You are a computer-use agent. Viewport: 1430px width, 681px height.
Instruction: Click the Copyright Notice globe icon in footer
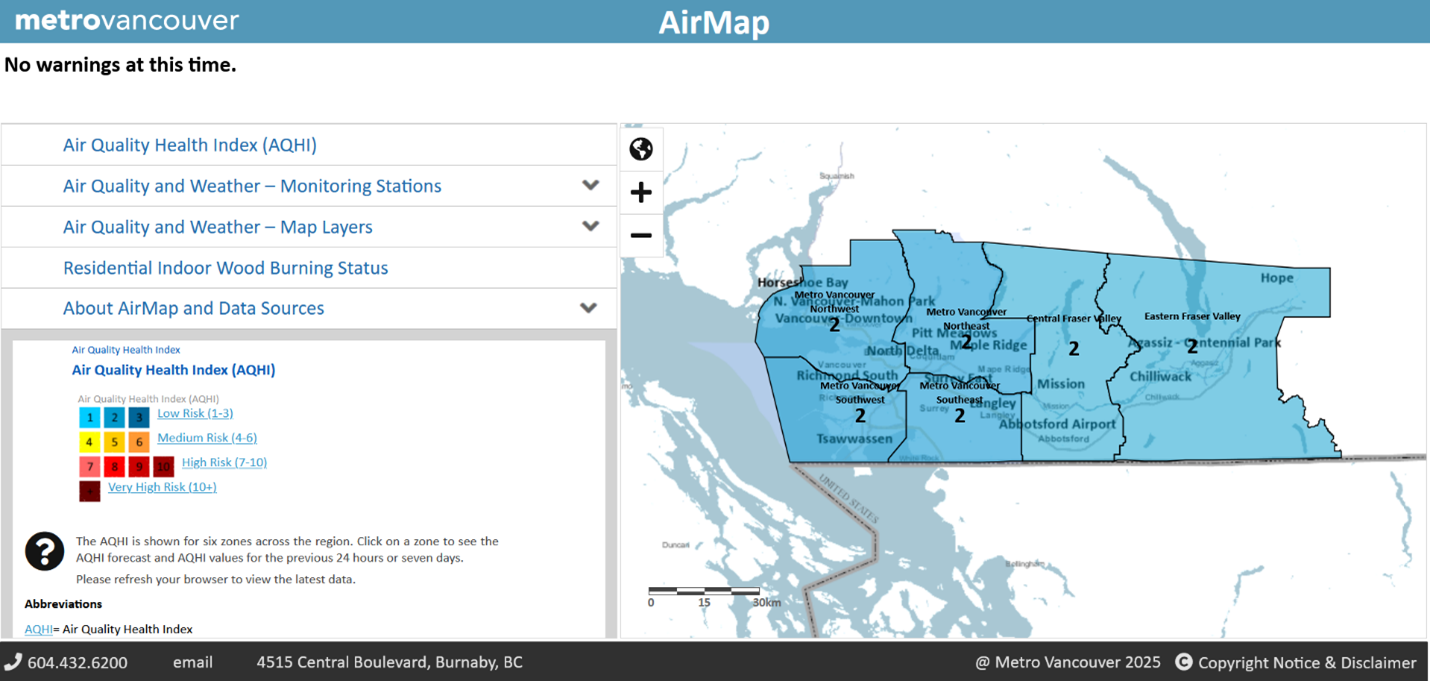click(x=1184, y=662)
